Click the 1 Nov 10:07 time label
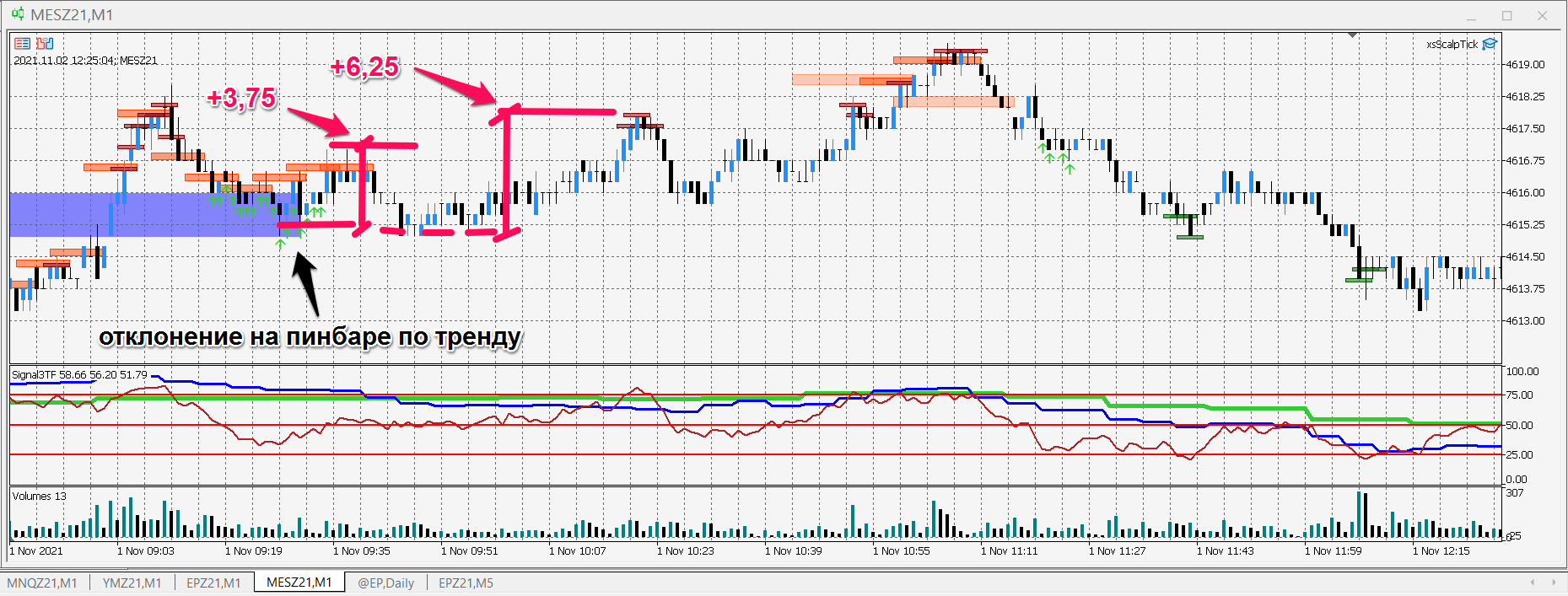This screenshot has height=596, width=1568. [578, 550]
